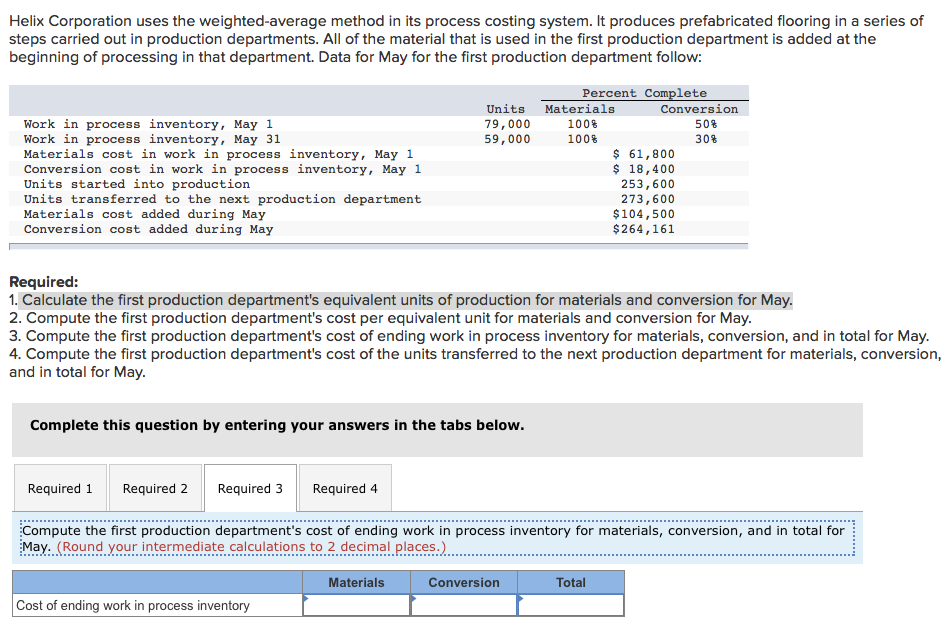Viewport: 950px width, 627px height.
Task: Click the Total column header in answer table
Action: pyautogui.click(x=571, y=582)
